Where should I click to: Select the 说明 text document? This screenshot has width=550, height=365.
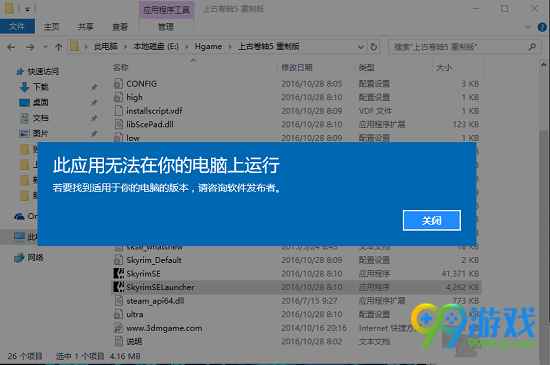[x=134, y=342]
